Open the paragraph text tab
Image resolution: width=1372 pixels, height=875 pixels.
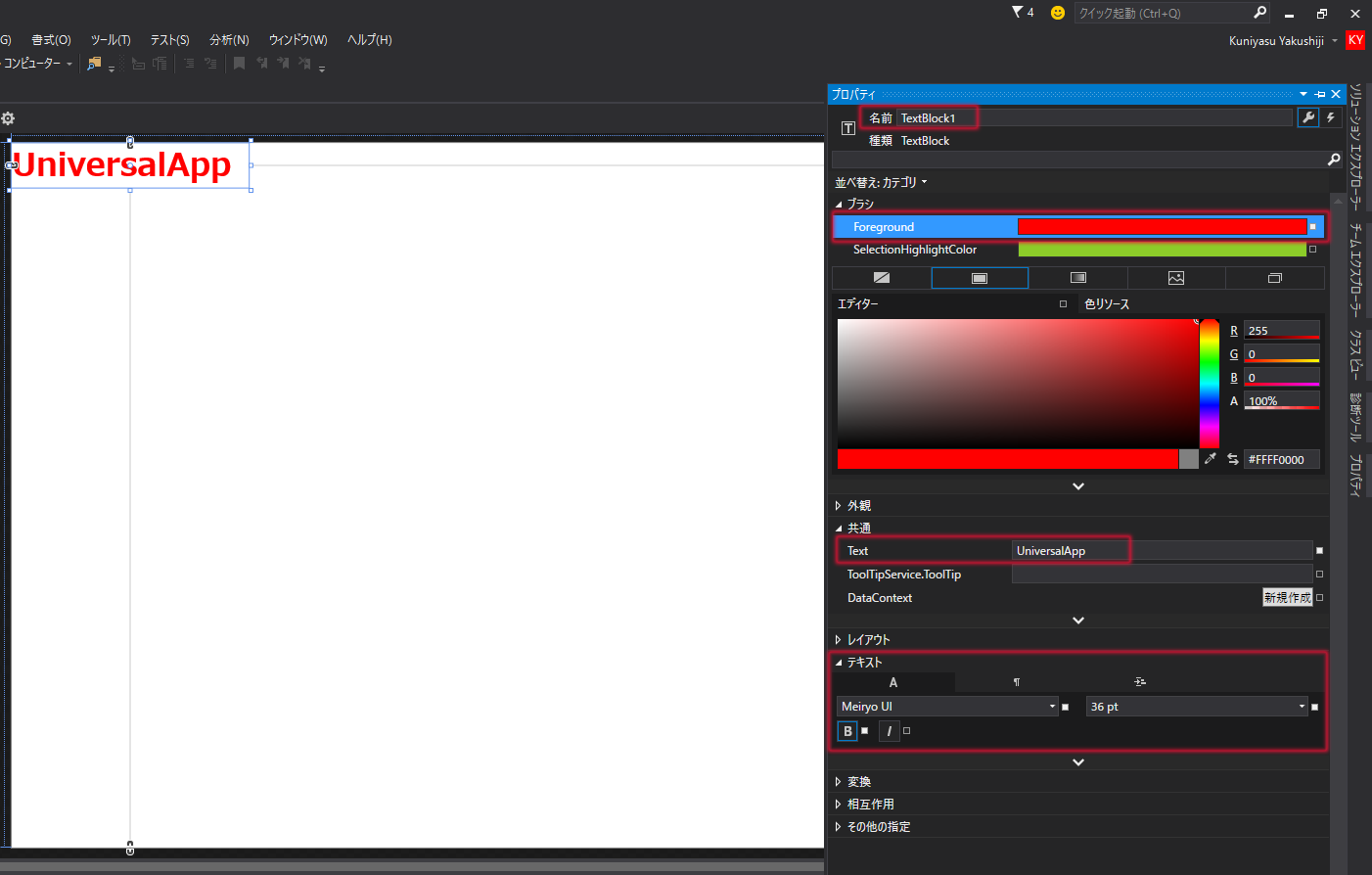point(1017,682)
